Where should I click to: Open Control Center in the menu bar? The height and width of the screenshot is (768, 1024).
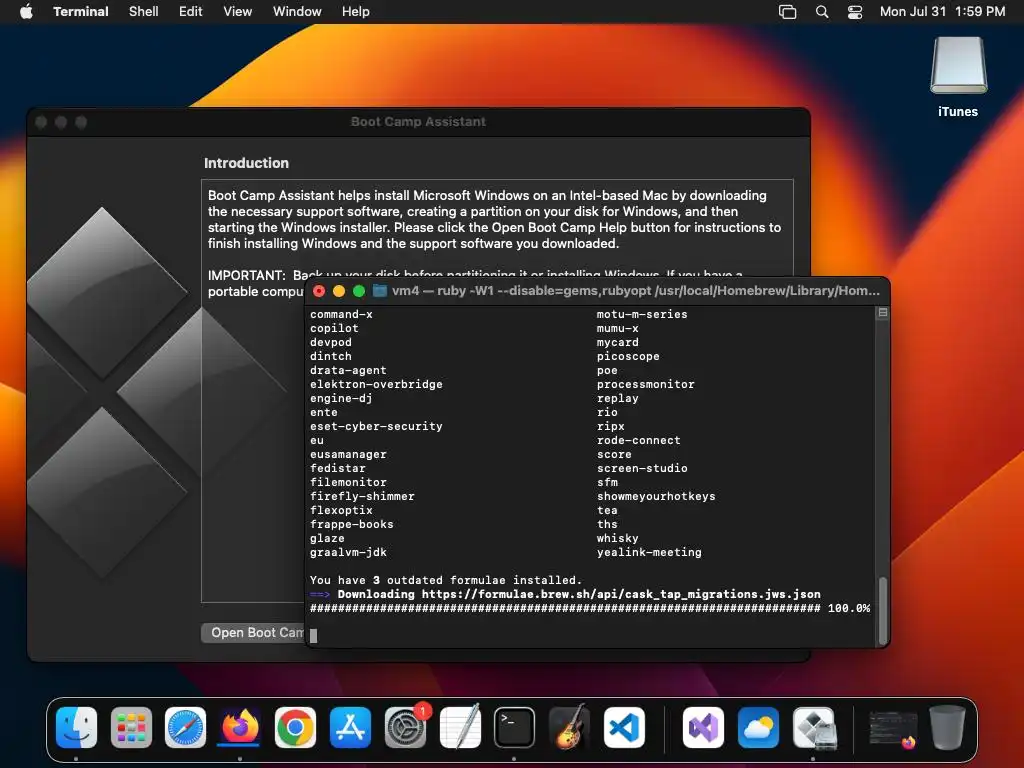(855, 12)
